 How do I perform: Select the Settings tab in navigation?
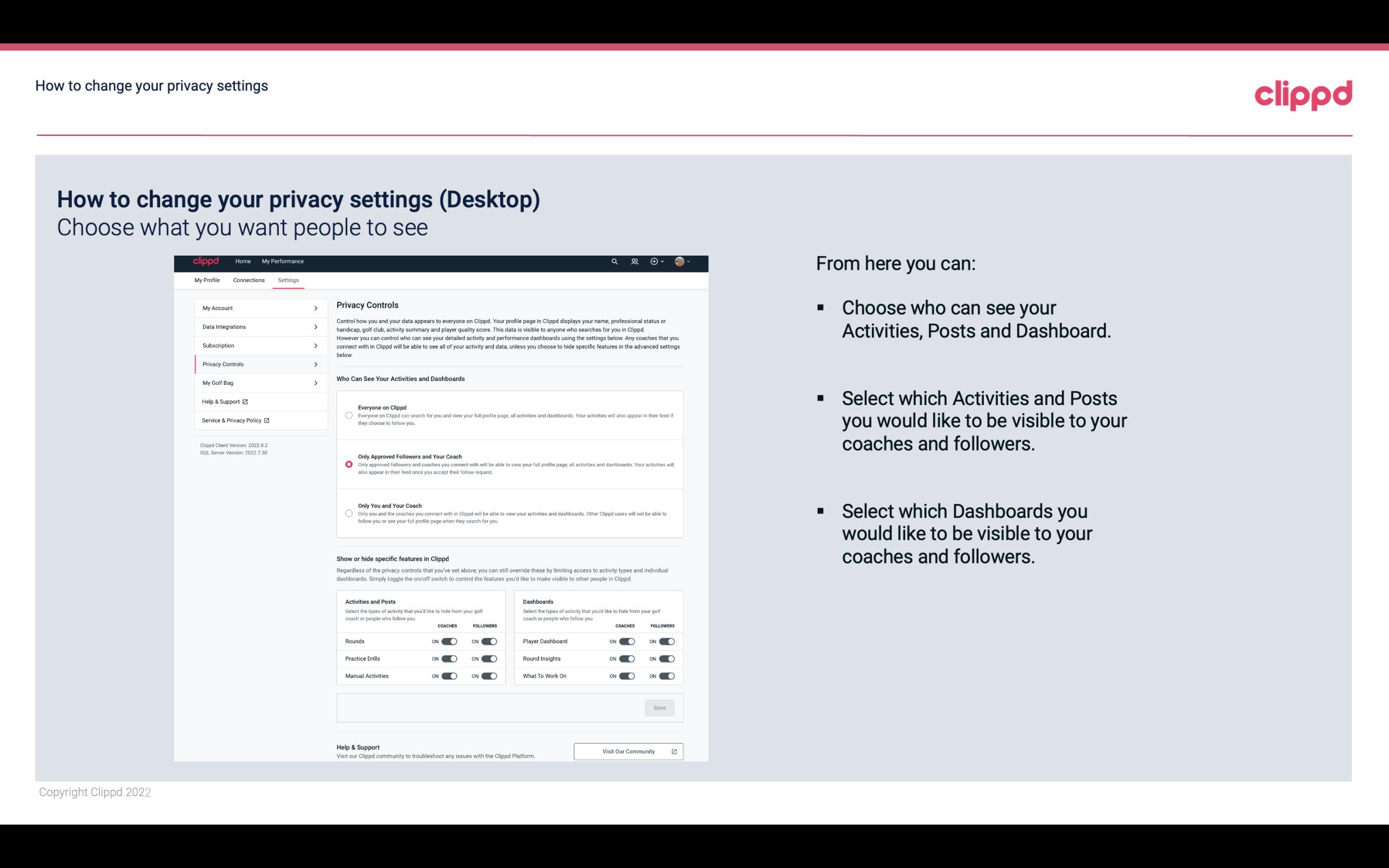[x=289, y=280]
